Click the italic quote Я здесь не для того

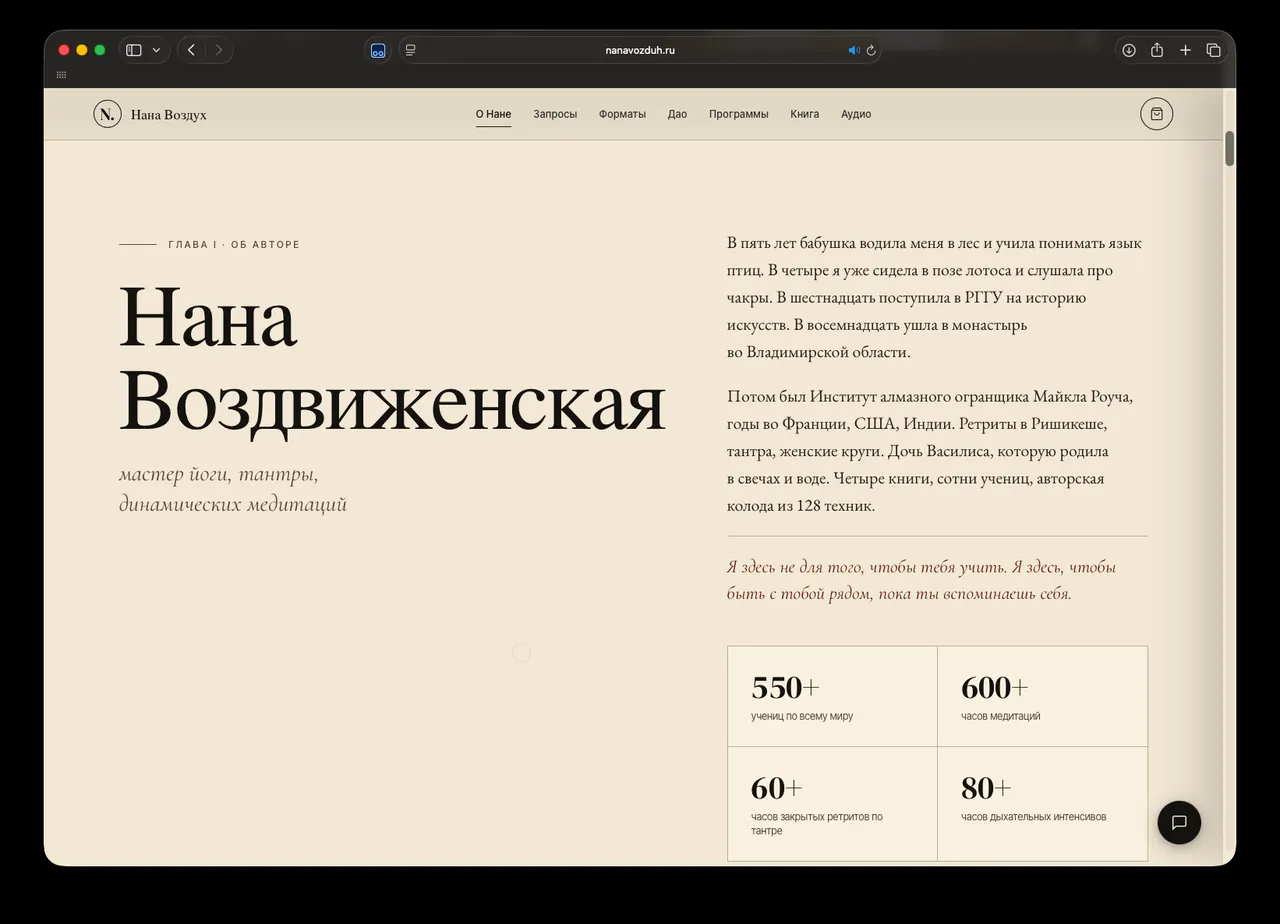pyautogui.click(x=921, y=580)
